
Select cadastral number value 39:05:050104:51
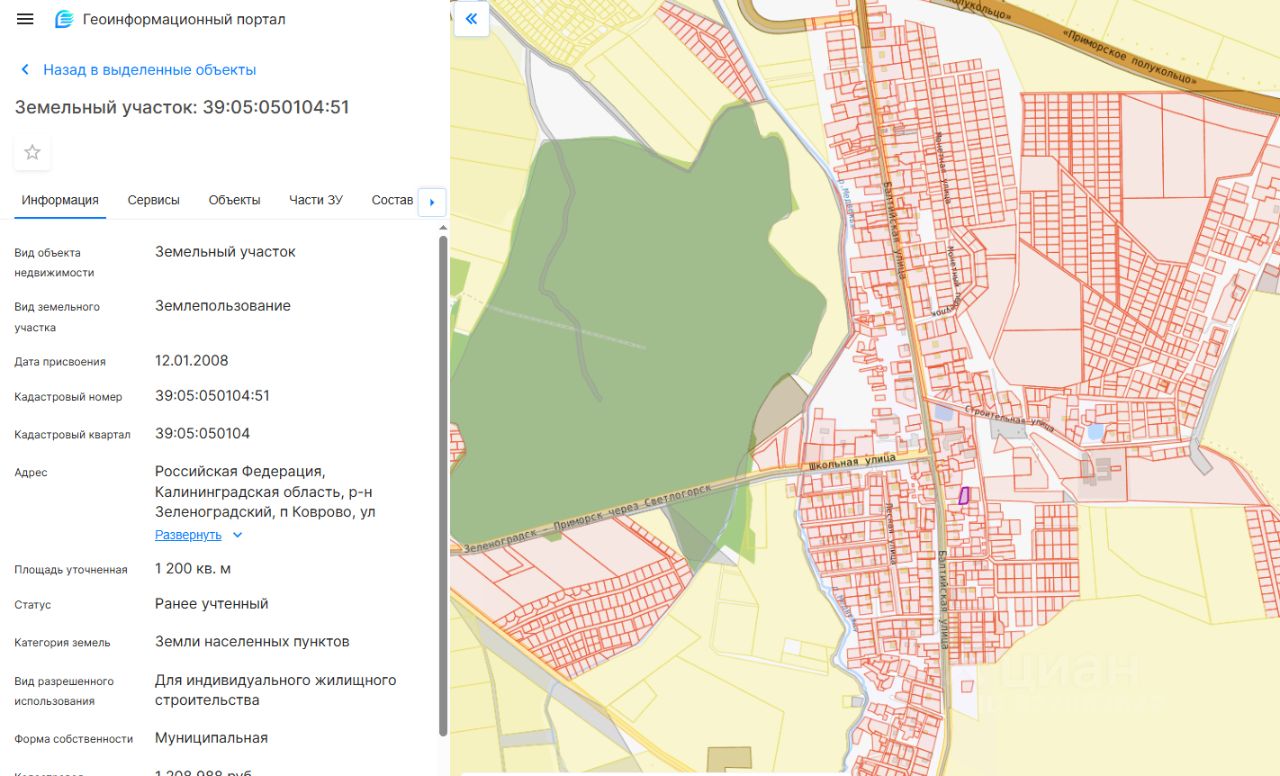pos(212,396)
